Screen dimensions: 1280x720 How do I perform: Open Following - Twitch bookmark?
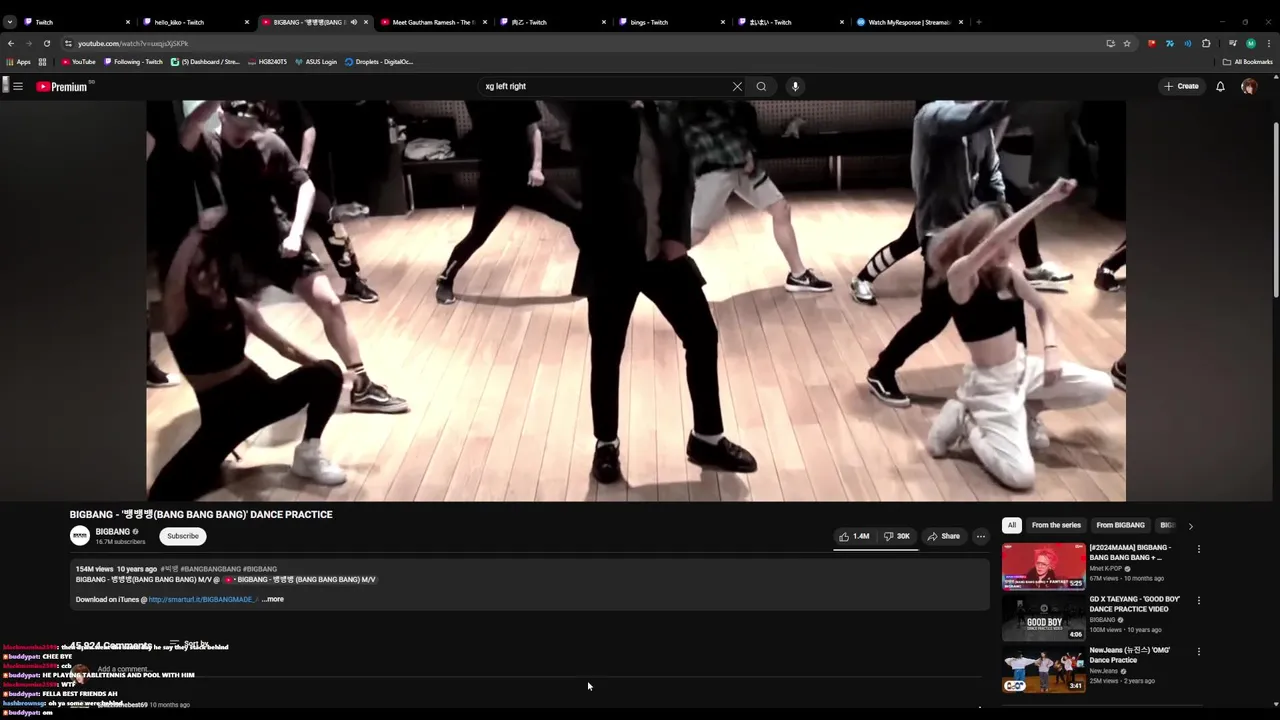[133, 62]
